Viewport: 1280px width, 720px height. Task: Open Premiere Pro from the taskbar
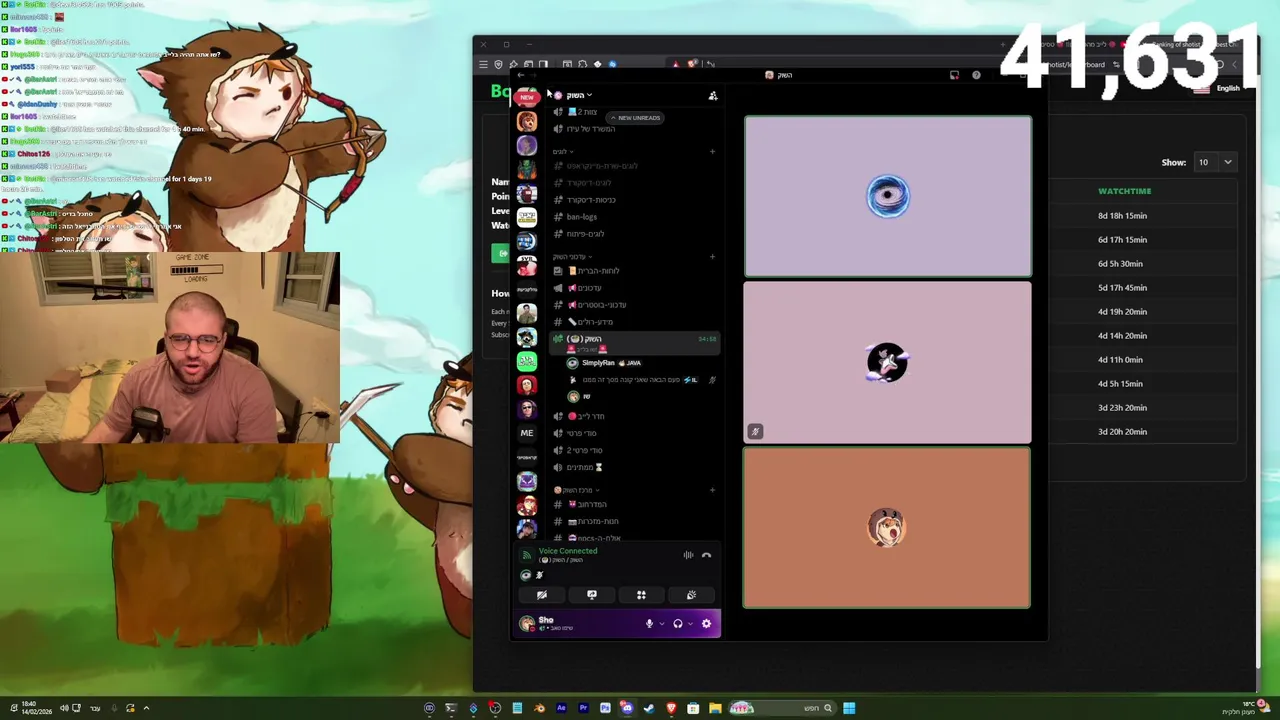click(x=583, y=708)
